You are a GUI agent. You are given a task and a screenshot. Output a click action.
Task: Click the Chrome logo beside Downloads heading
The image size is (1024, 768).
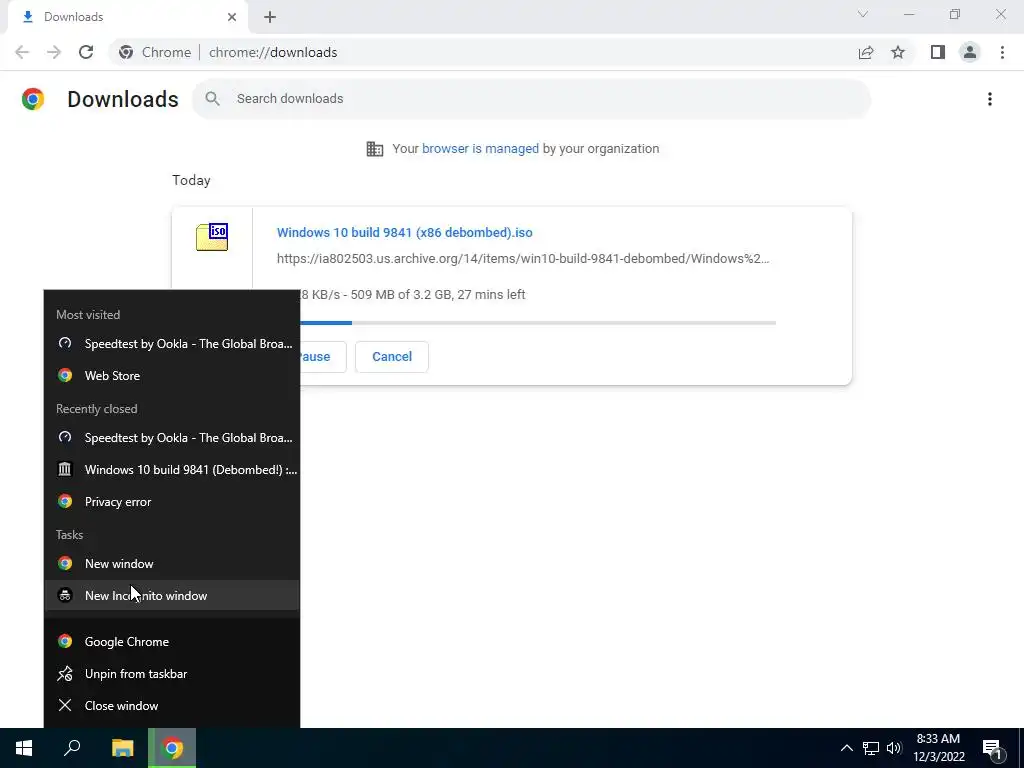point(33,99)
